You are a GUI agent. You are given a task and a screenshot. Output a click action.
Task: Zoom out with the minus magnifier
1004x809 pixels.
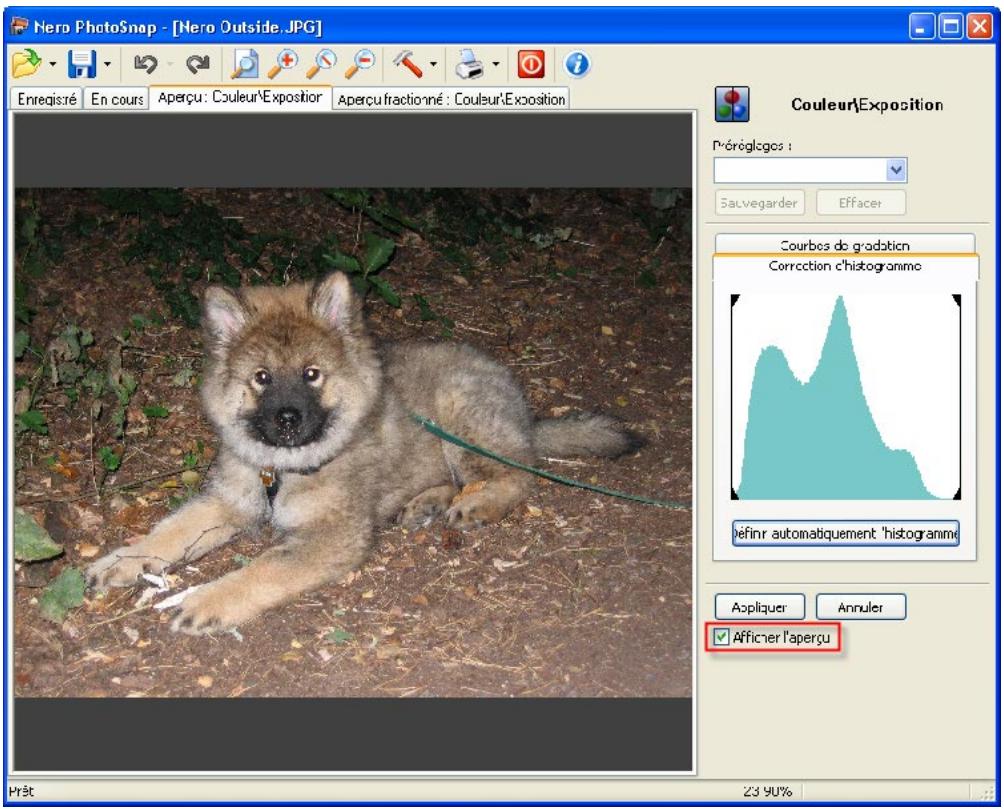pyautogui.click(x=360, y=63)
